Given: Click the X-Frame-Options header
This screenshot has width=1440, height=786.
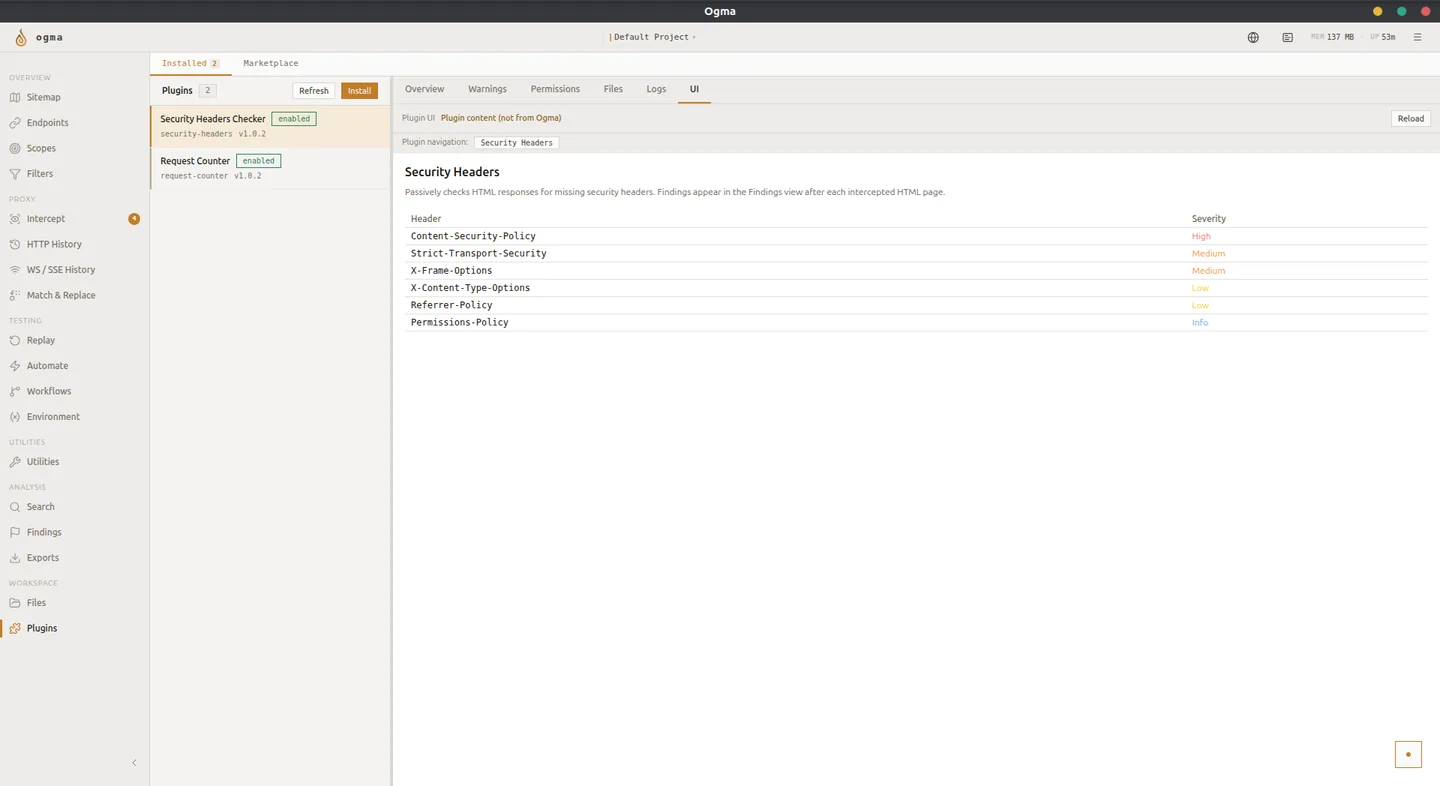Looking at the screenshot, I should (451, 271).
